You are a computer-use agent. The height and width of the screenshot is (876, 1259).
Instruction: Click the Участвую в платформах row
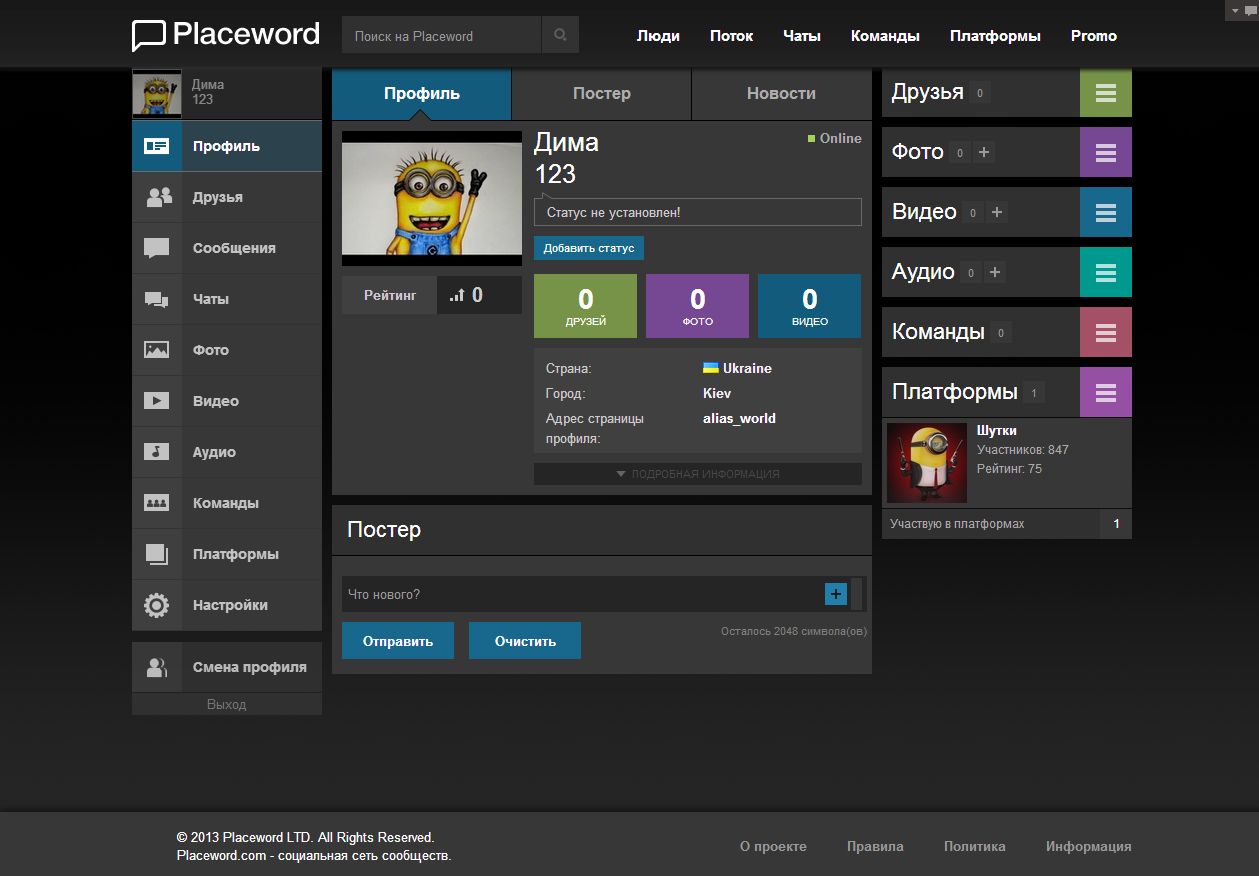pyautogui.click(x=1007, y=524)
